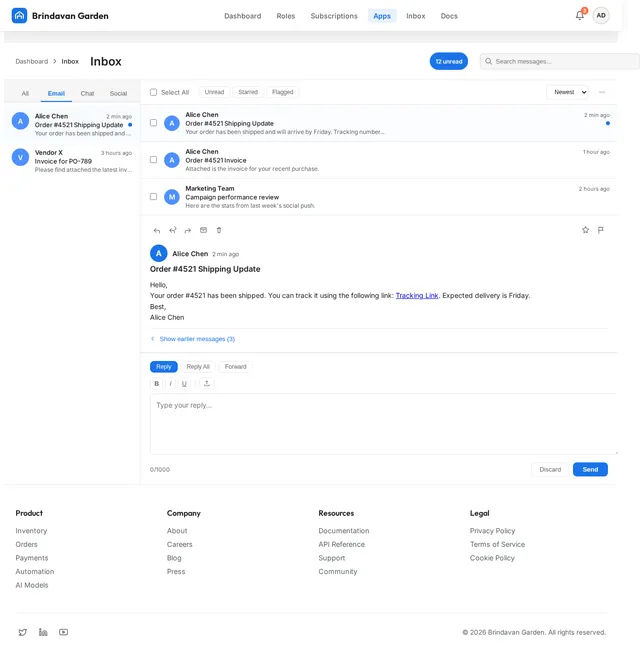640x655 pixels.
Task: Open the LinkedIn icon in footer
Action: pos(43,632)
